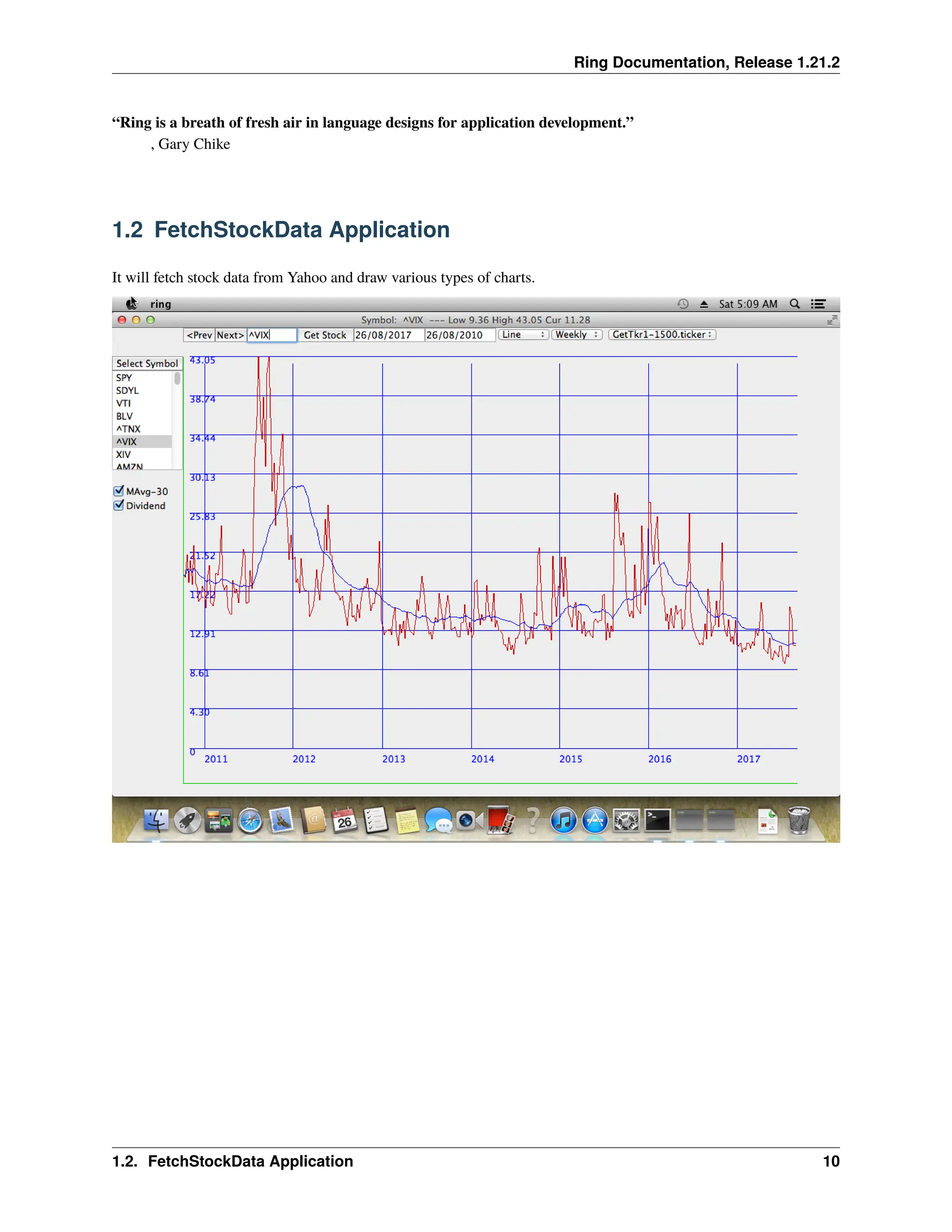The width and height of the screenshot is (952, 1232).
Task: Toggle the Dividend checkbox
Action: point(119,505)
